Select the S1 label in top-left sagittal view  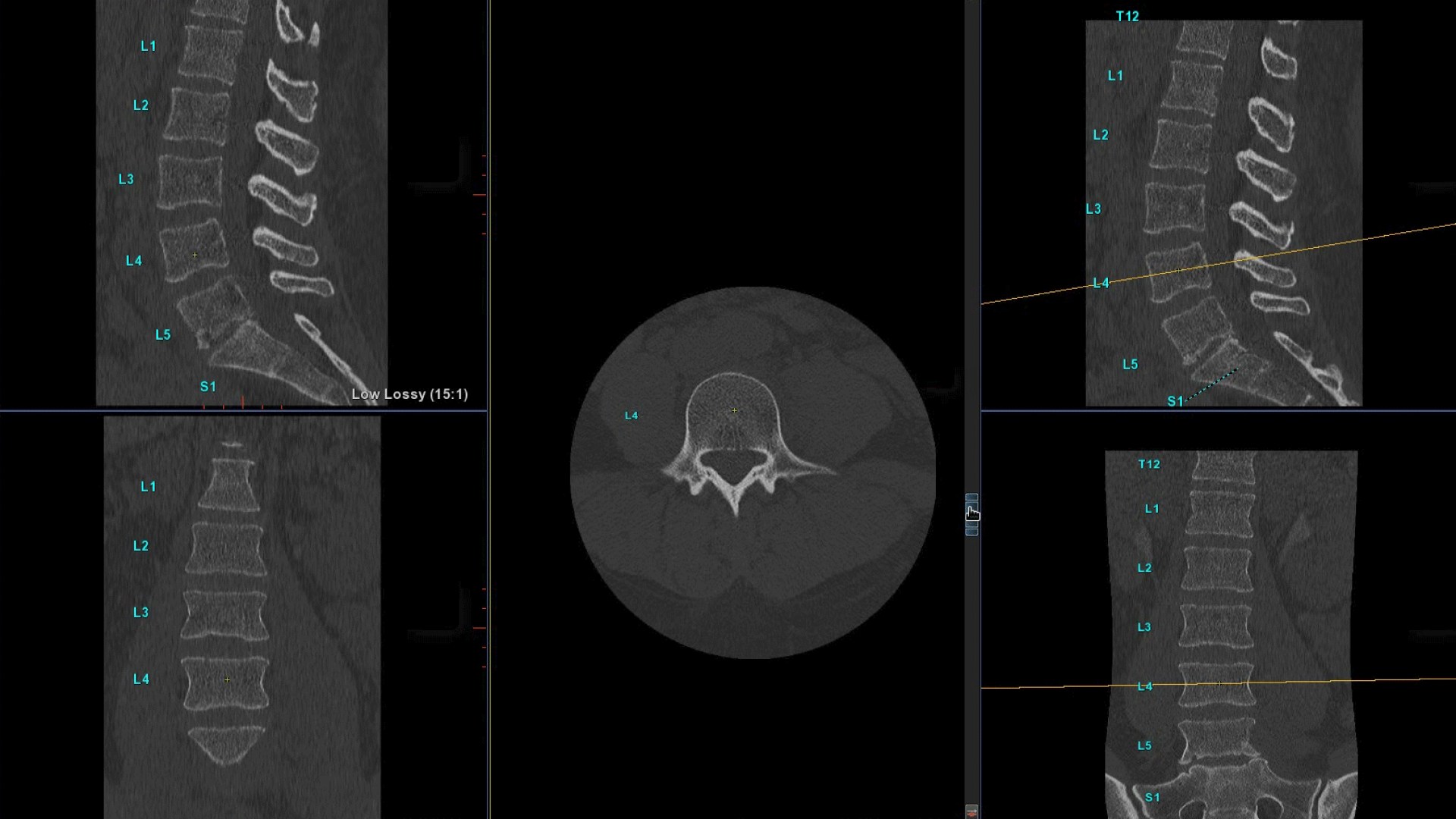point(208,387)
